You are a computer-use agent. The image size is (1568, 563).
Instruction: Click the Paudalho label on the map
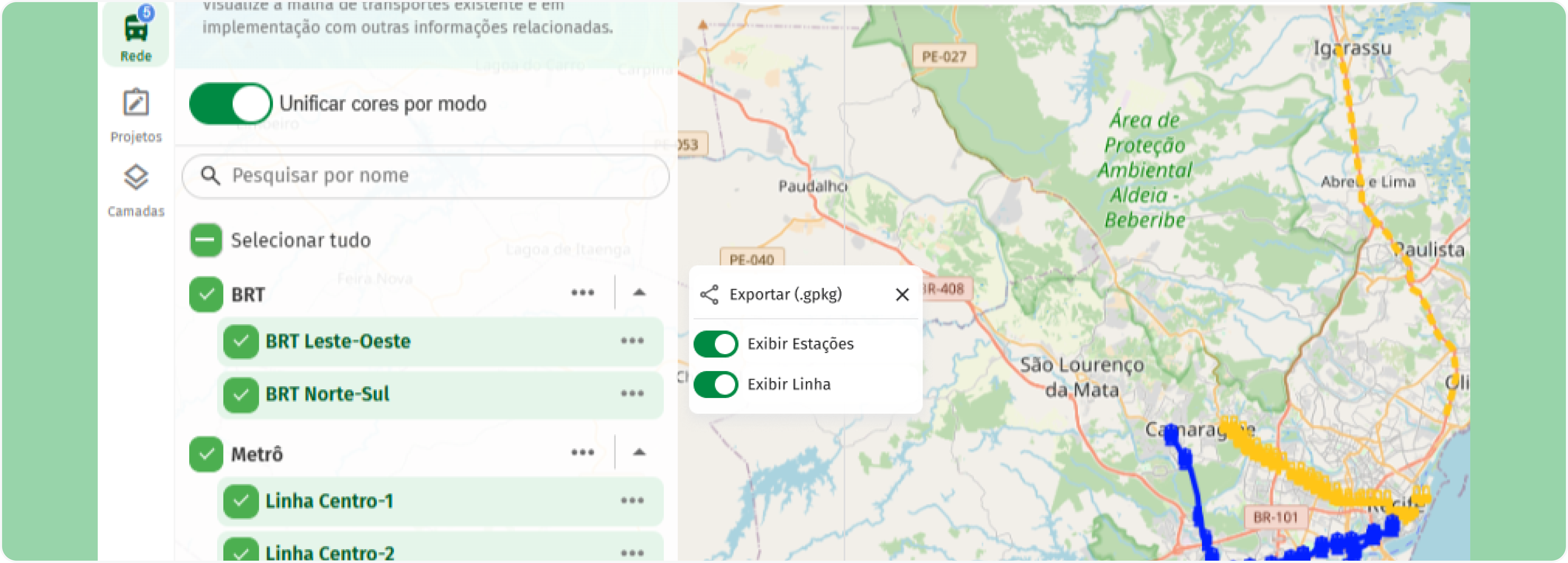pos(813,186)
